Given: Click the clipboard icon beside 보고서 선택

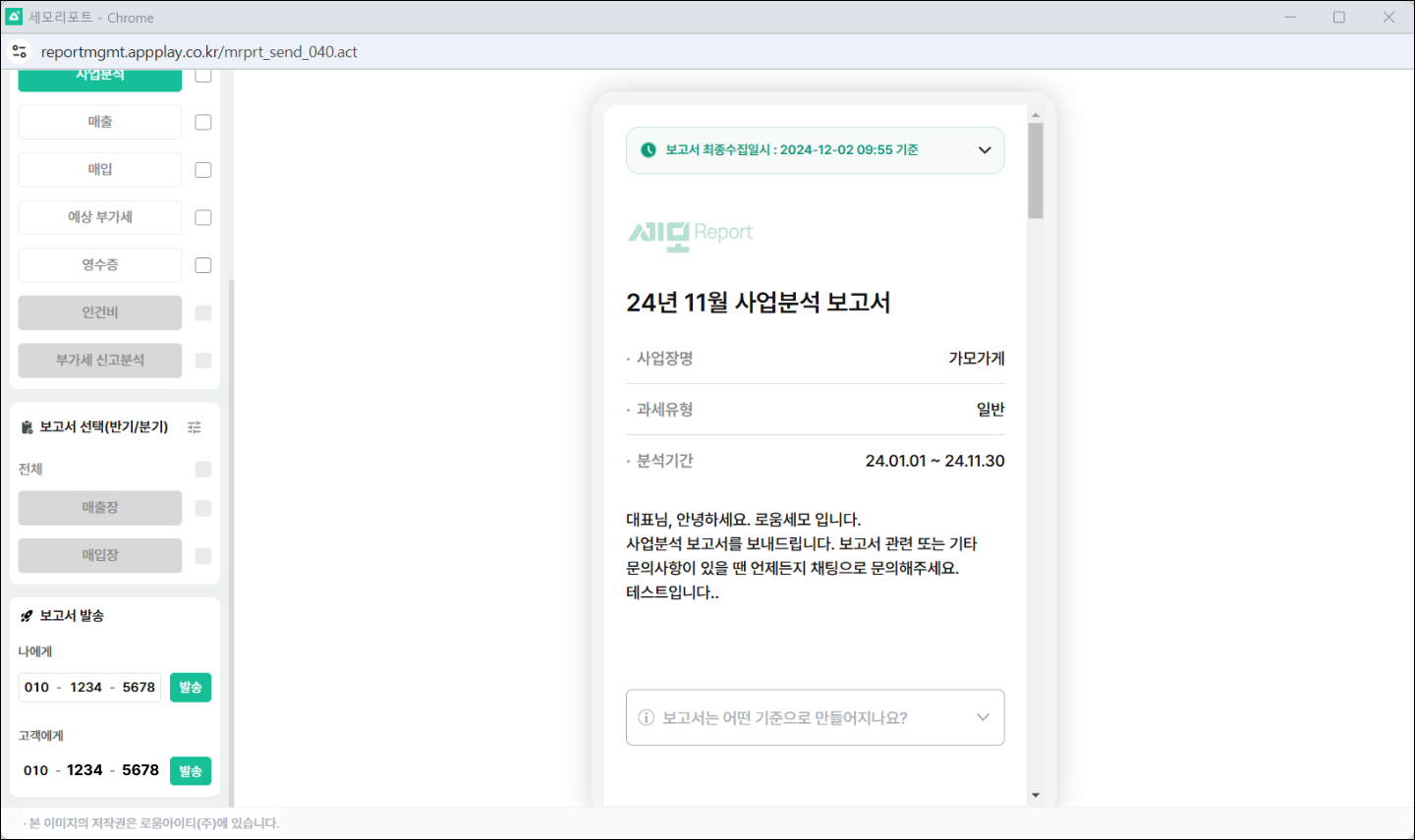Looking at the screenshot, I should tap(28, 427).
